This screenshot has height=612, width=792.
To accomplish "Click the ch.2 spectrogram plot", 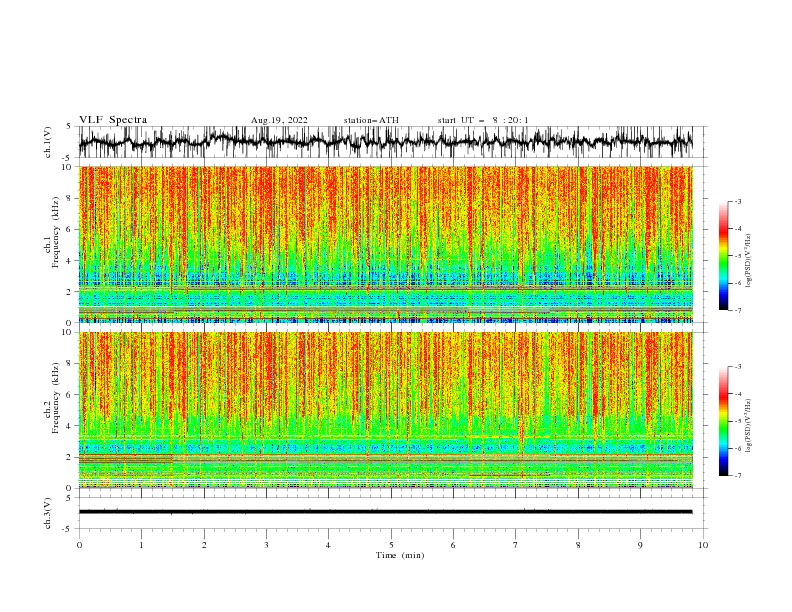I will coord(385,410).
